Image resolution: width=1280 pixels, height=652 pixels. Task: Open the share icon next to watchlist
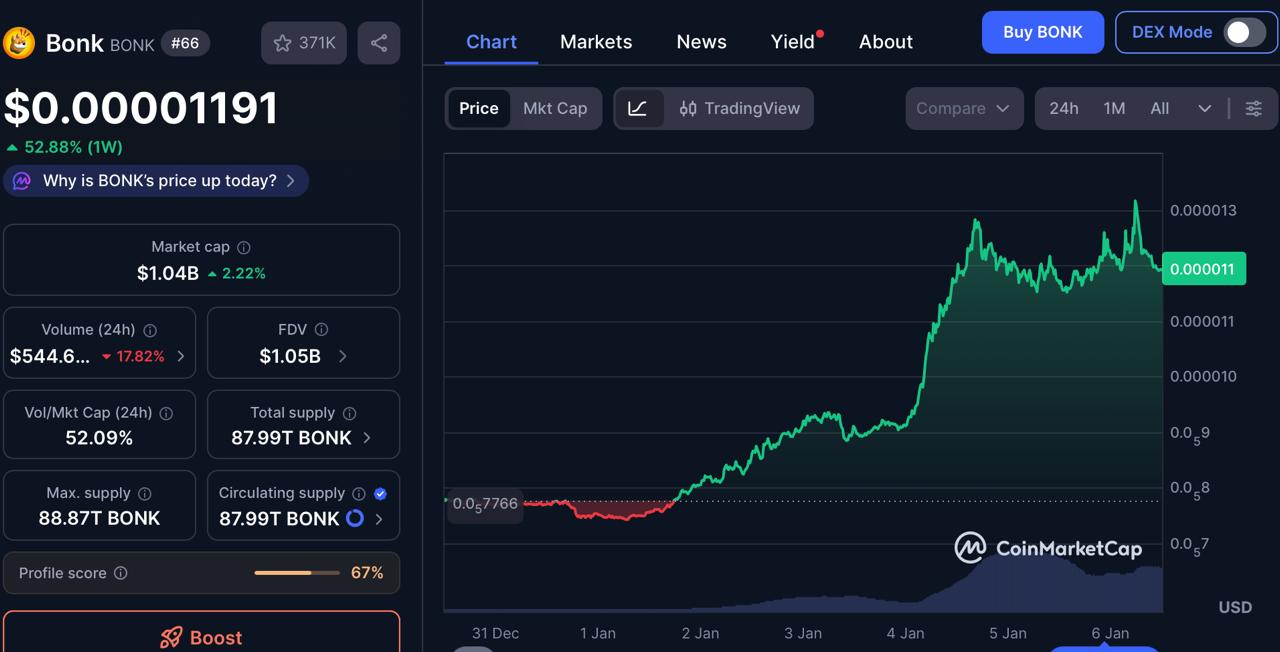[x=378, y=42]
